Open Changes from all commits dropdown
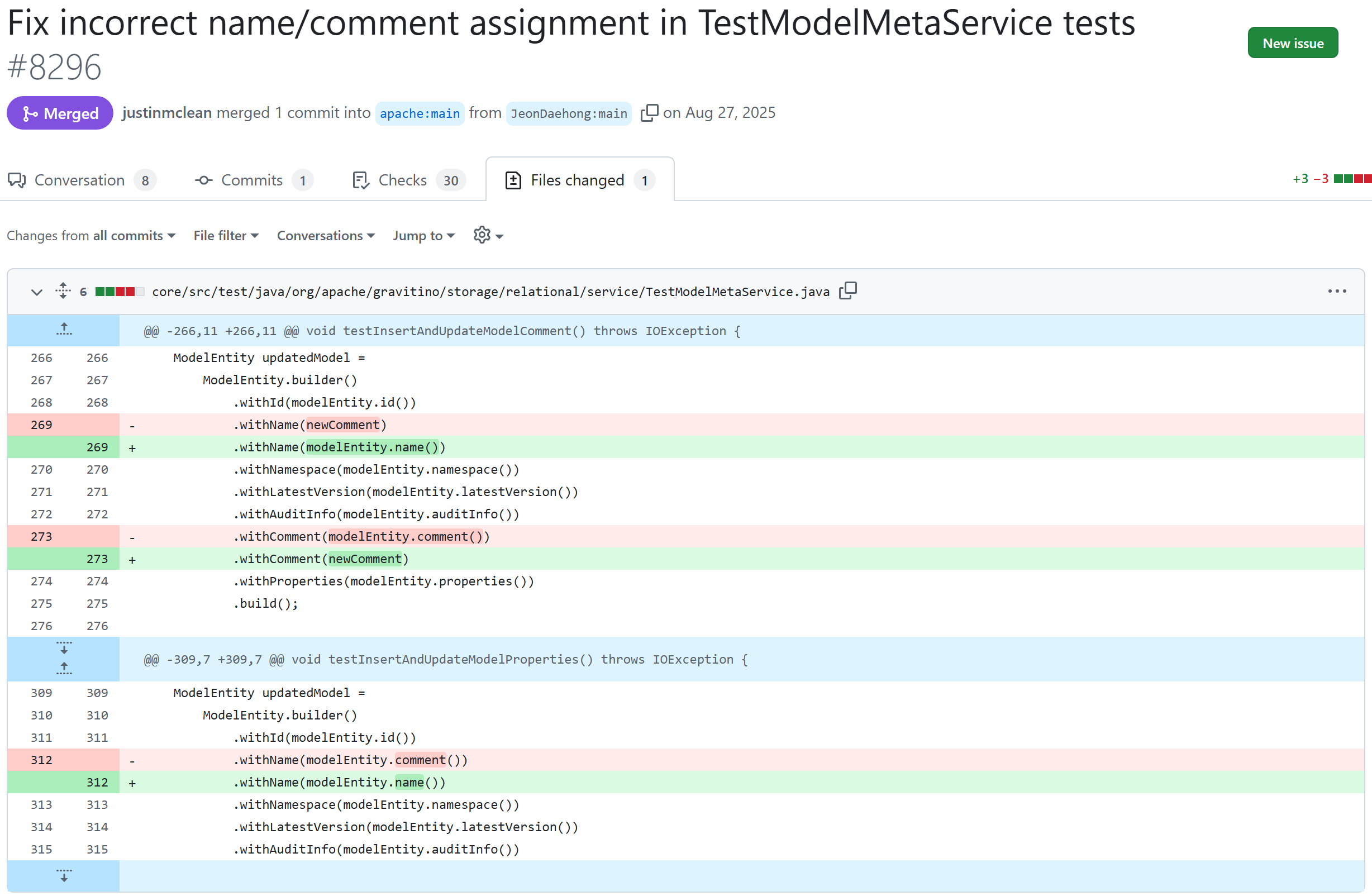This screenshot has height=896, width=1372. click(91, 236)
